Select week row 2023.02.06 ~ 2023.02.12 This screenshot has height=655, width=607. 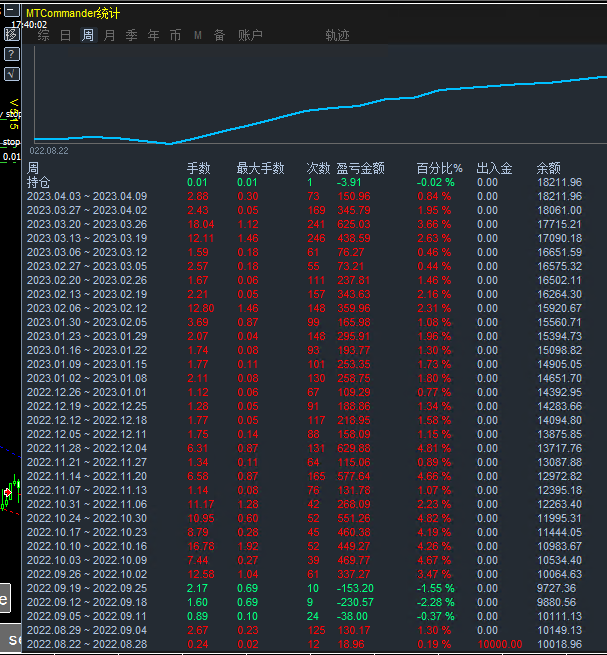304,308
